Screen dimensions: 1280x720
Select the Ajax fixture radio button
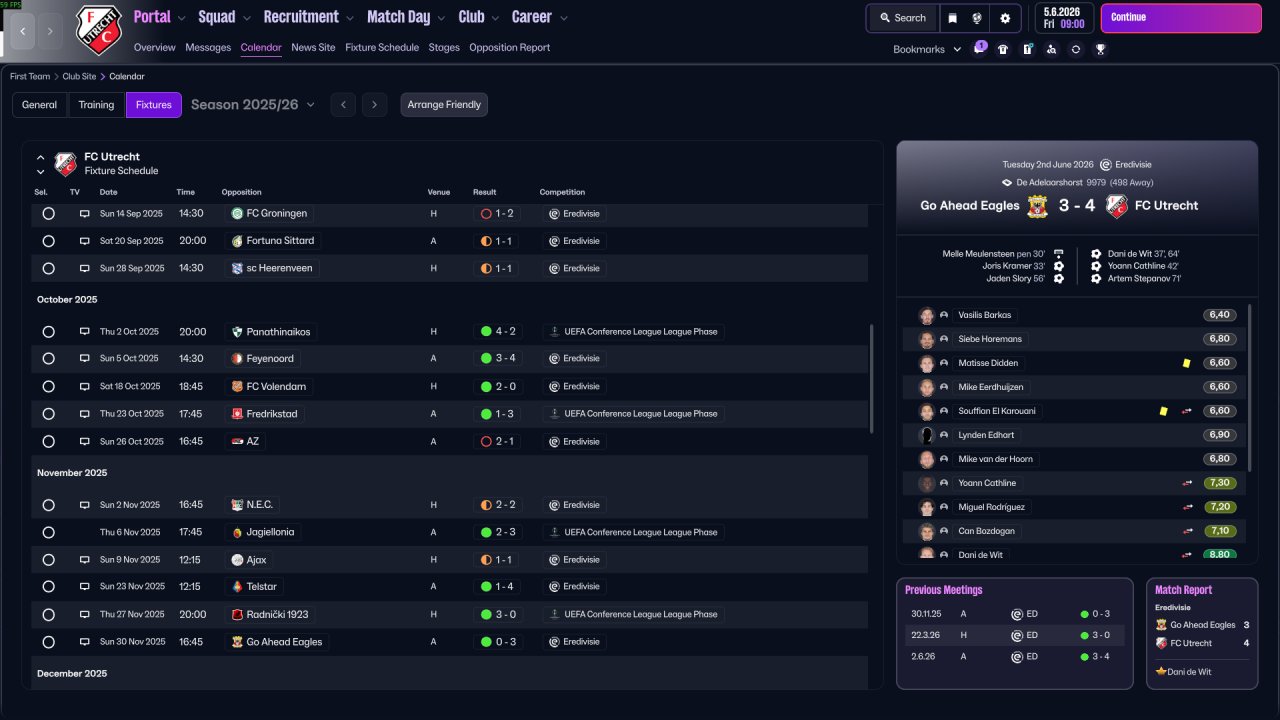pyautogui.click(x=48, y=560)
